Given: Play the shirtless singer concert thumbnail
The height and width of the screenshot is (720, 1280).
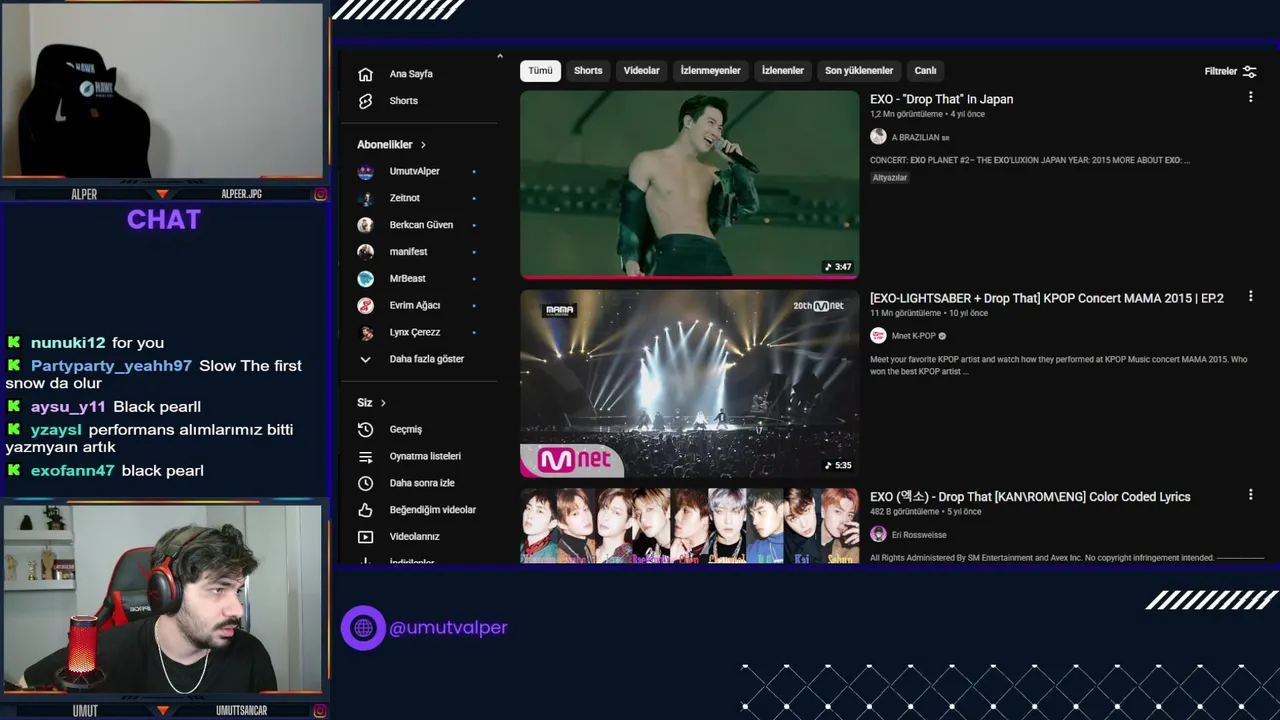Looking at the screenshot, I should [689, 183].
